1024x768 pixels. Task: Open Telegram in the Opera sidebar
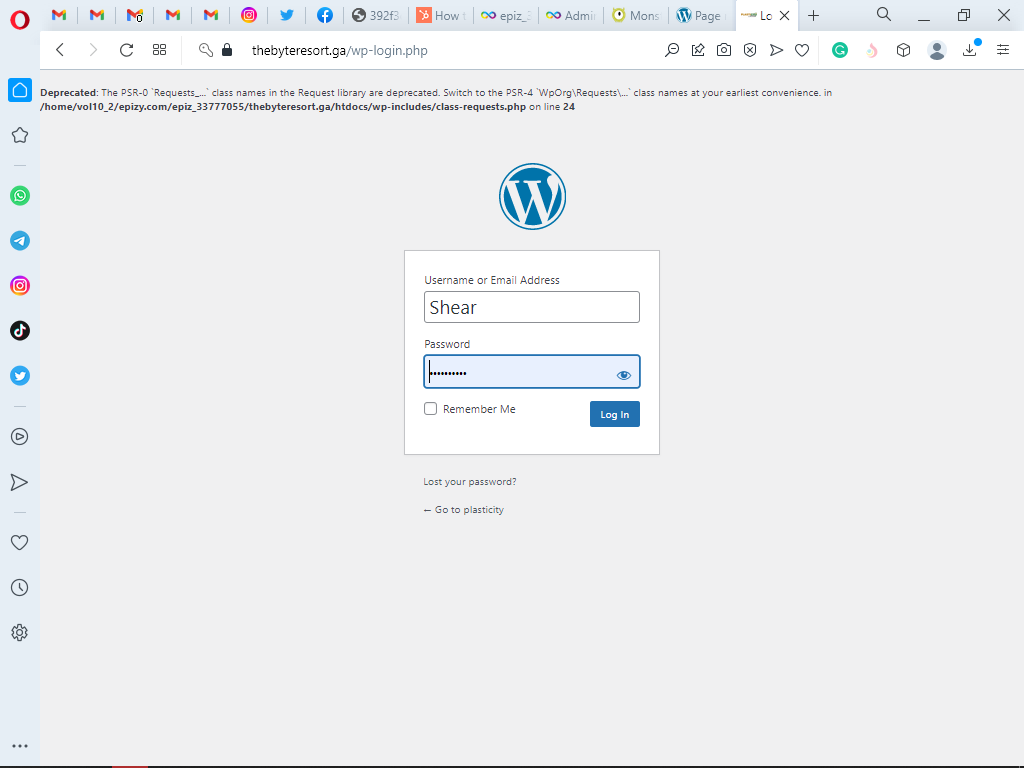click(x=20, y=241)
